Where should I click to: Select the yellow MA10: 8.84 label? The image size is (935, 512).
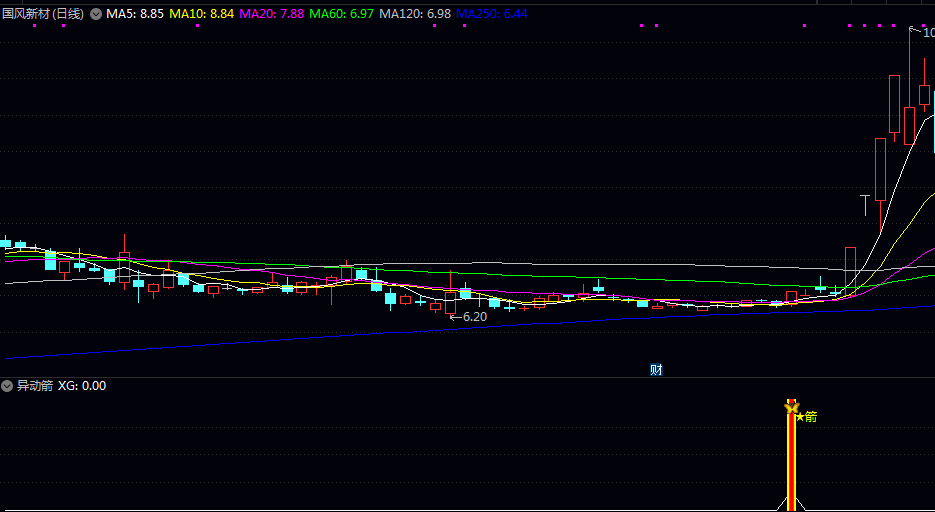[x=202, y=14]
